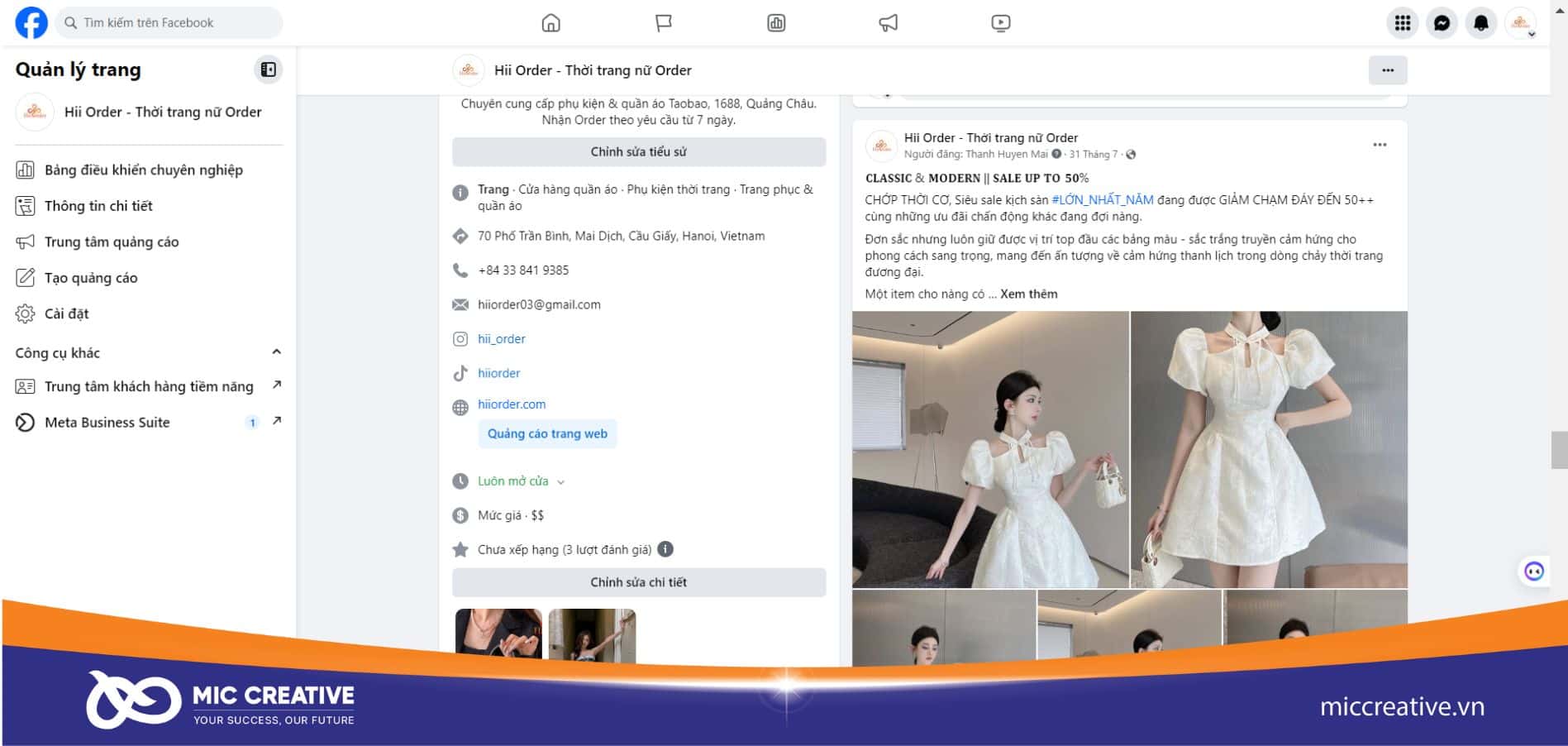
Task: Open the doorway model photo thumbnail
Action: point(592,635)
